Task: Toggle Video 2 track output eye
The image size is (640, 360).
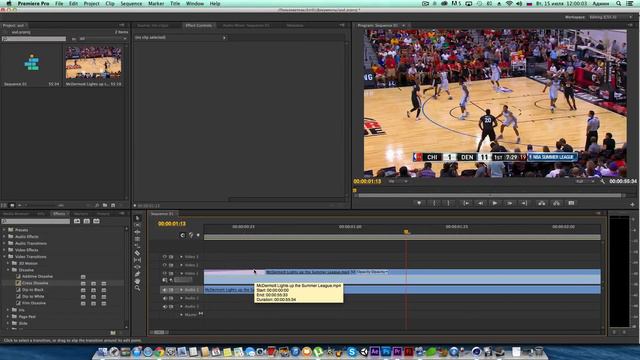Action: (164, 265)
